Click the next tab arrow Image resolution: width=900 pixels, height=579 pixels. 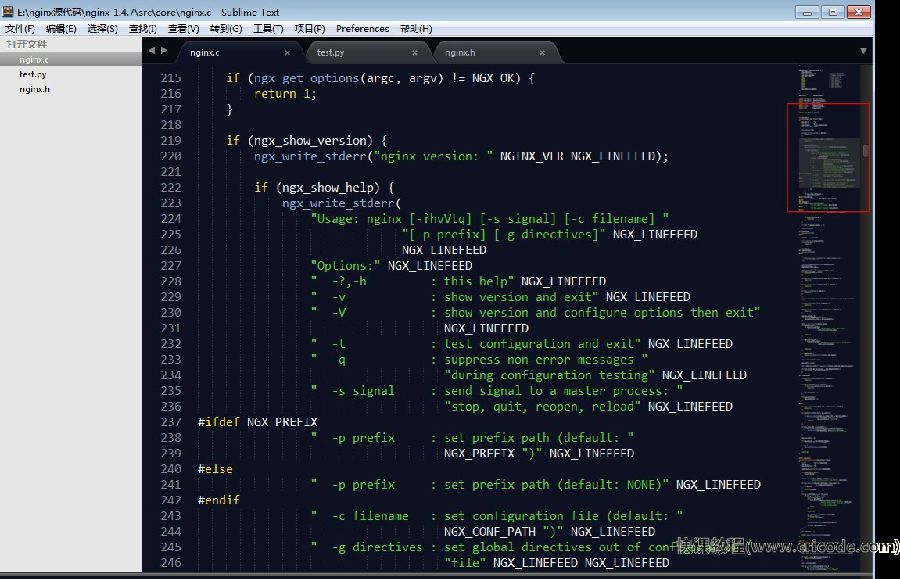[x=164, y=50]
